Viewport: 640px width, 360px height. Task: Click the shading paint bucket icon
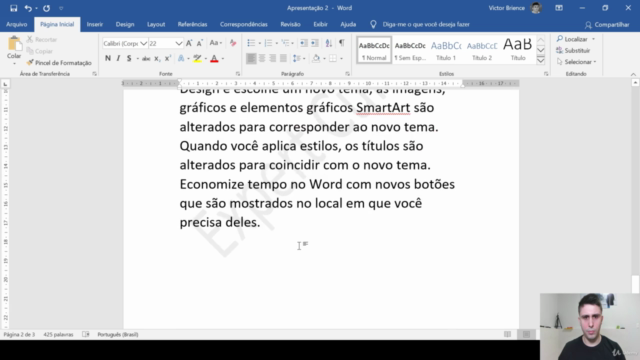click(316, 58)
